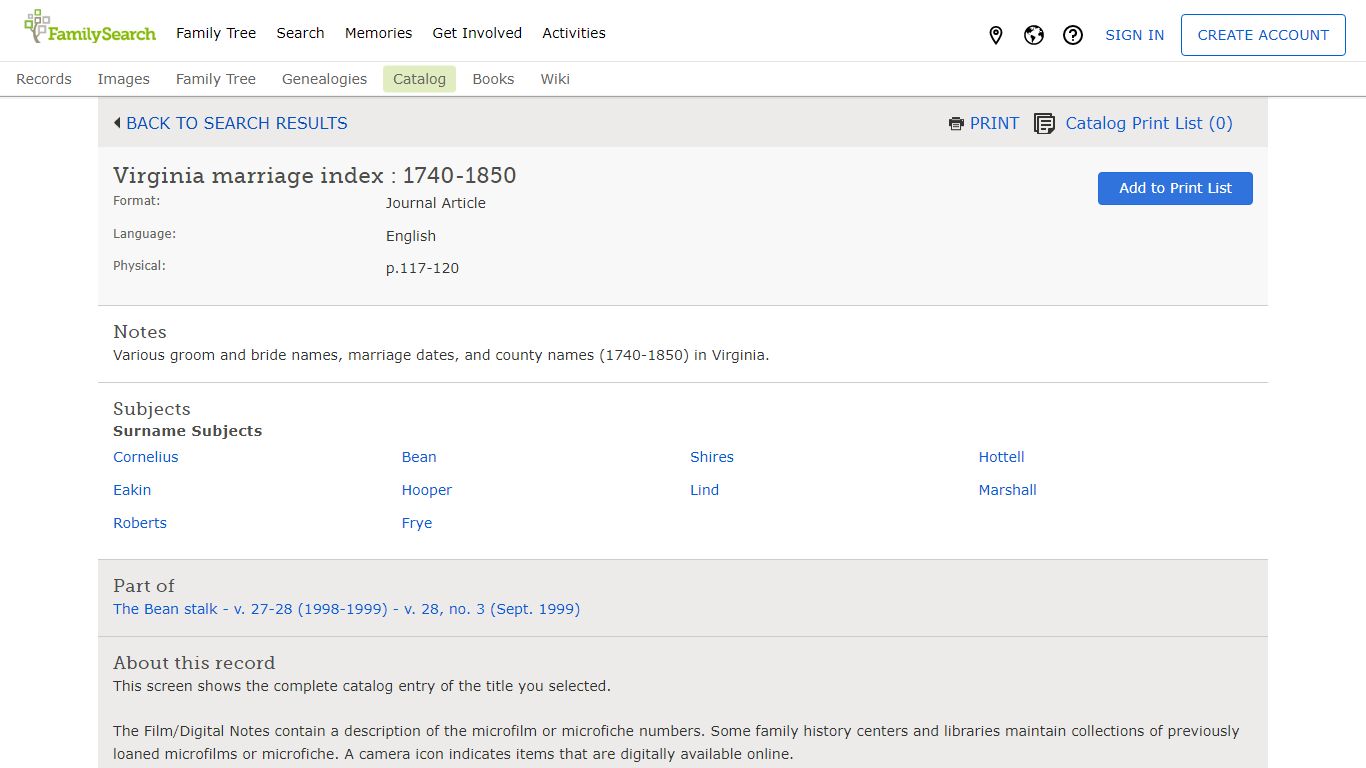Click the Catalog Print List document icon
Image resolution: width=1366 pixels, height=768 pixels.
click(x=1044, y=124)
